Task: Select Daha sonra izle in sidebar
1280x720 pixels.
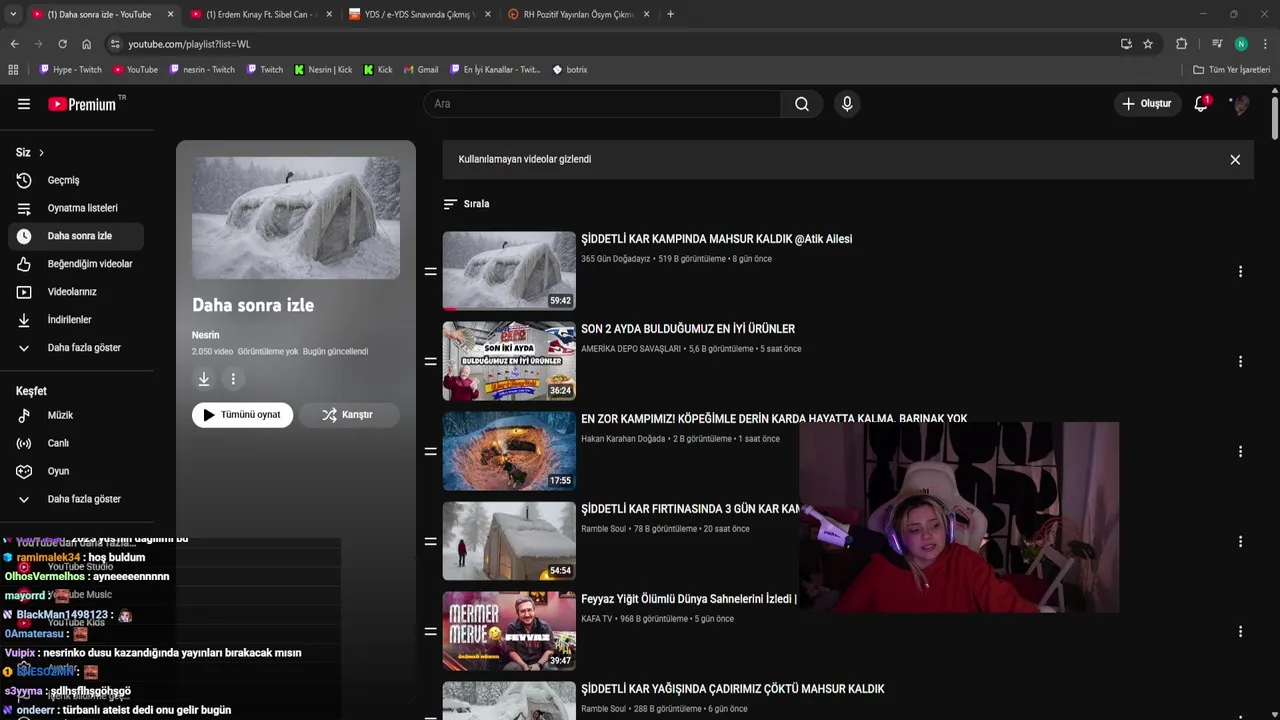Action: [x=76, y=236]
